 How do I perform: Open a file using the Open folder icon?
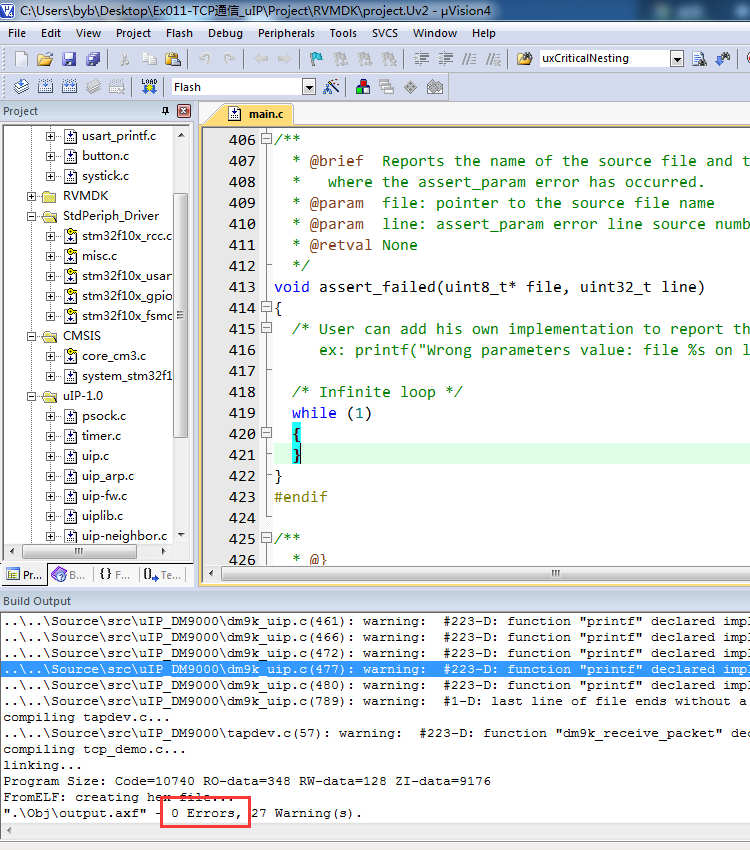(x=45, y=59)
